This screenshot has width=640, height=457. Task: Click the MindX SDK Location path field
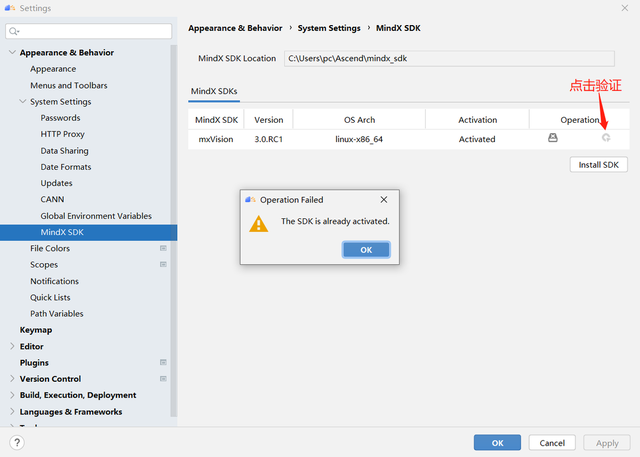point(449,58)
